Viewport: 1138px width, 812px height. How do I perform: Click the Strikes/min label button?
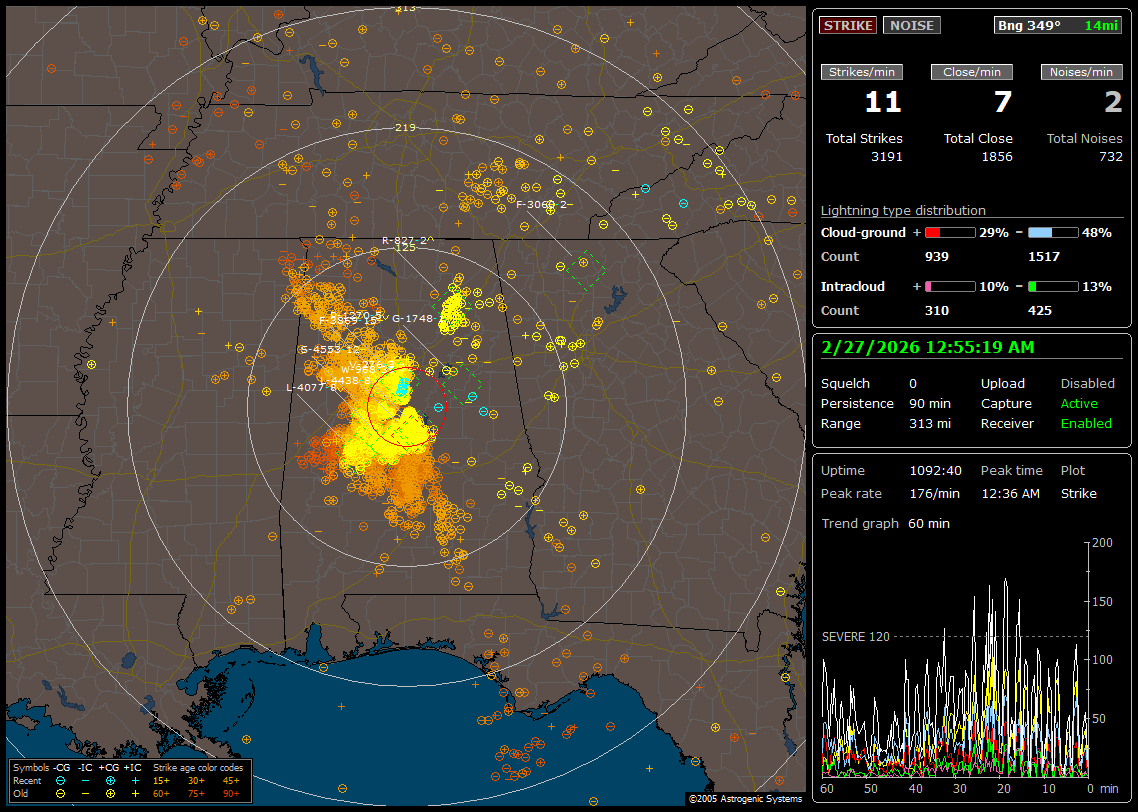861,72
